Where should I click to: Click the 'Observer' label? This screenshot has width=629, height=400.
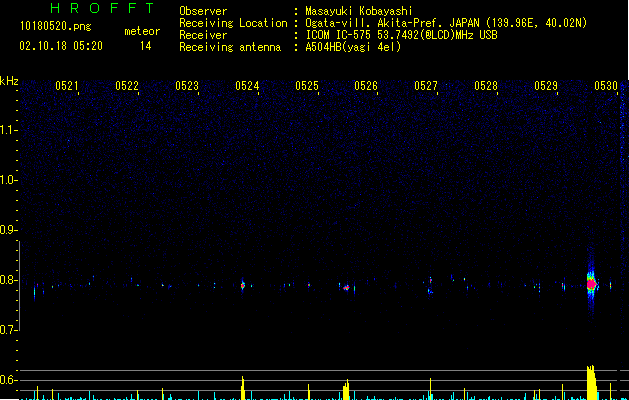[x=203, y=11]
